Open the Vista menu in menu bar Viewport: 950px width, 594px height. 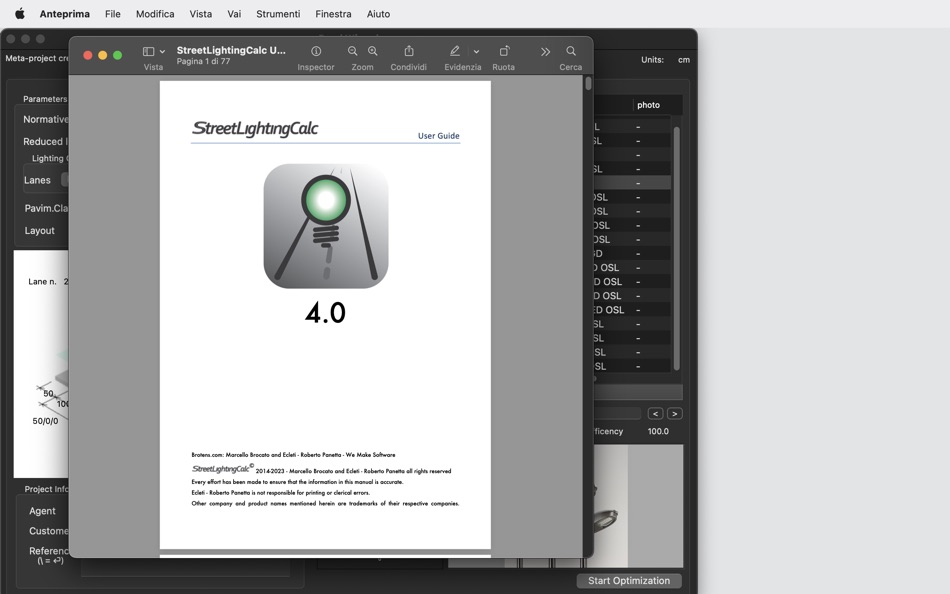(201, 13)
